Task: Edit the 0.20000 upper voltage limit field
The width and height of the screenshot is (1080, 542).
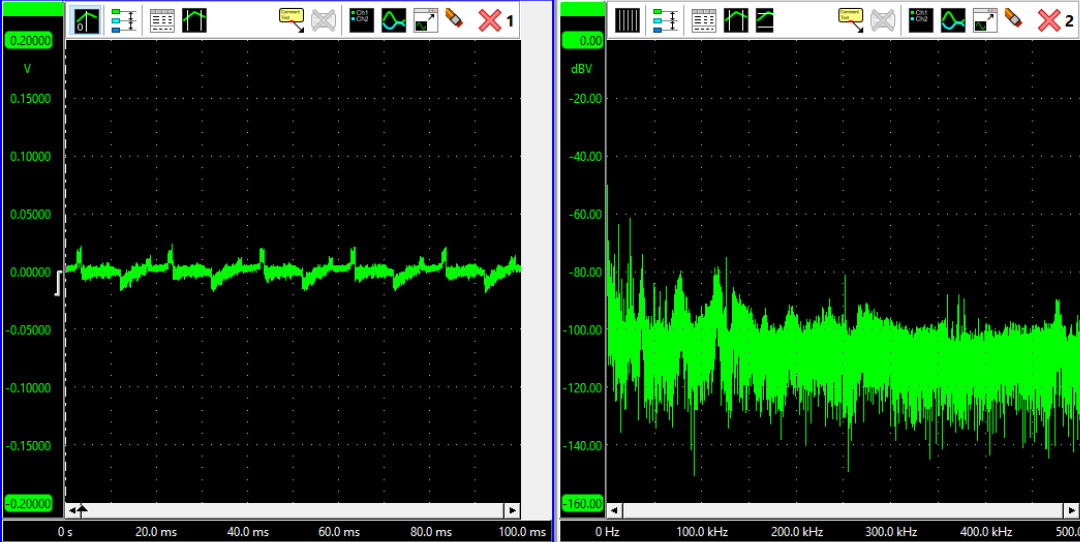Action: (x=28, y=41)
